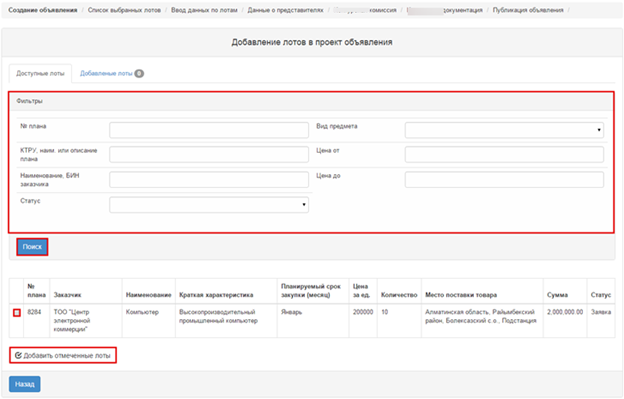Click the Компьютер name cell
This screenshot has height=399, width=624.
(x=148, y=321)
